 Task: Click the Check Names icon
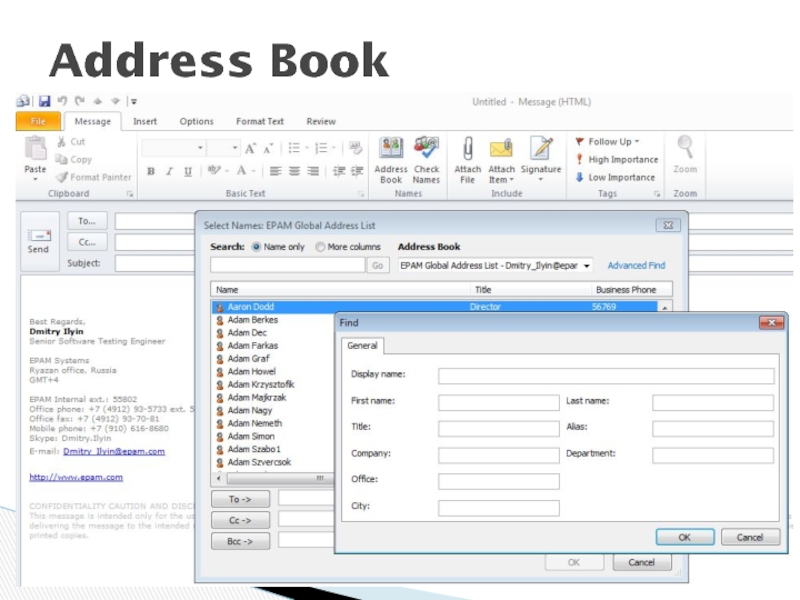pyautogui.click(x=426, y=150)
